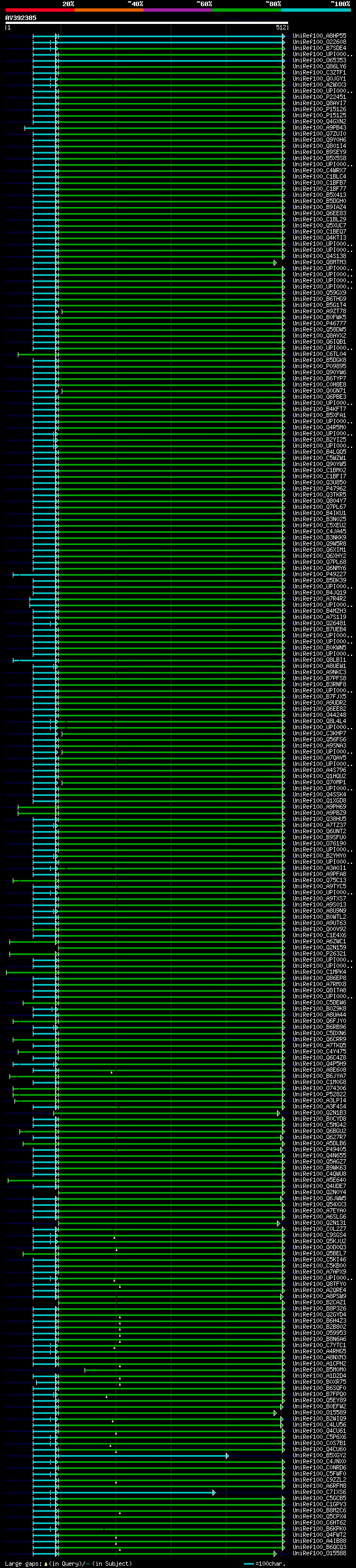Select label UniRef100_A8PSW9
The height and width of the screenshot is (1568, 356).
319,1297
